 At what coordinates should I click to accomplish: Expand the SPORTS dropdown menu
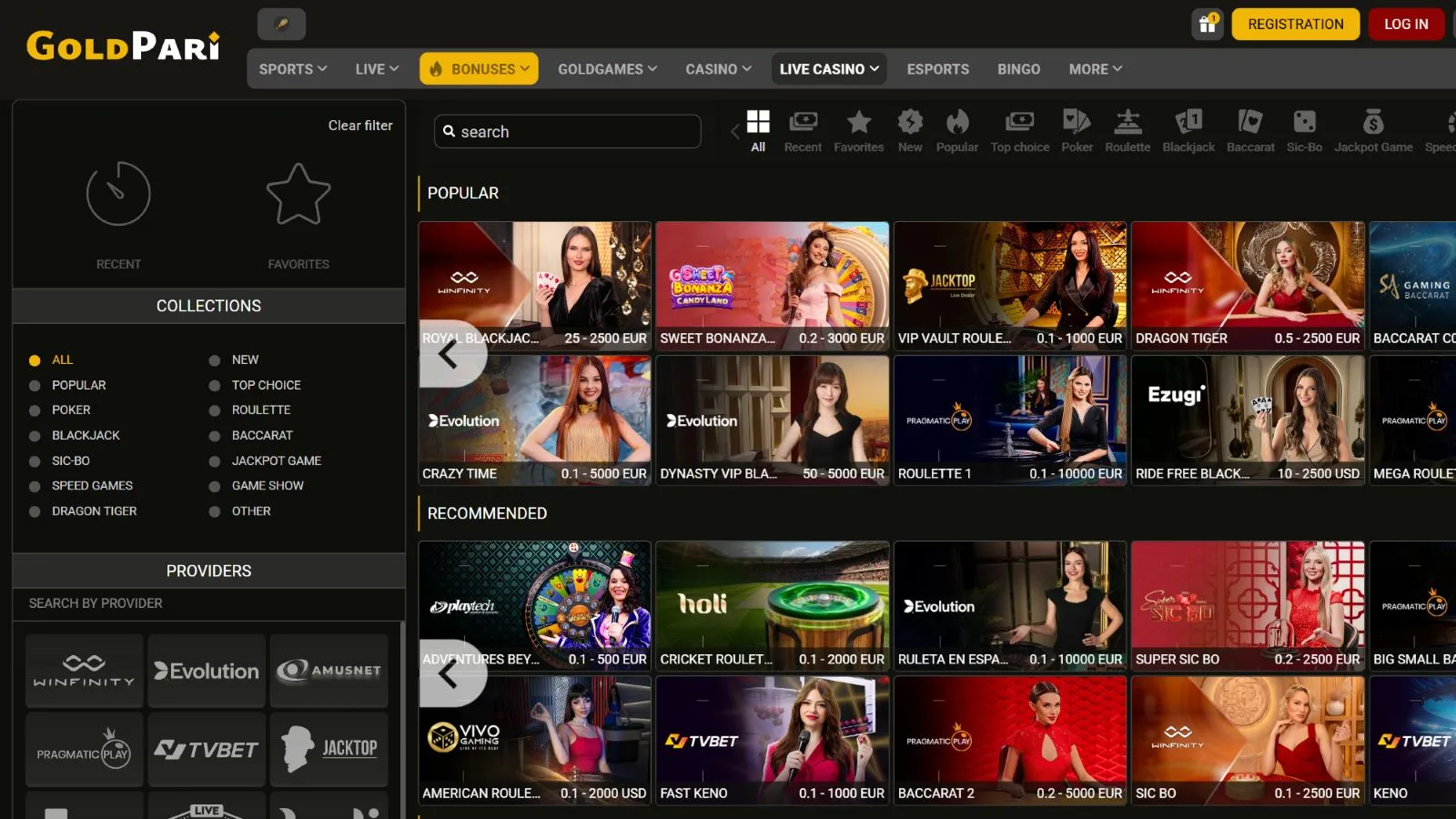(x=293, y=69)
